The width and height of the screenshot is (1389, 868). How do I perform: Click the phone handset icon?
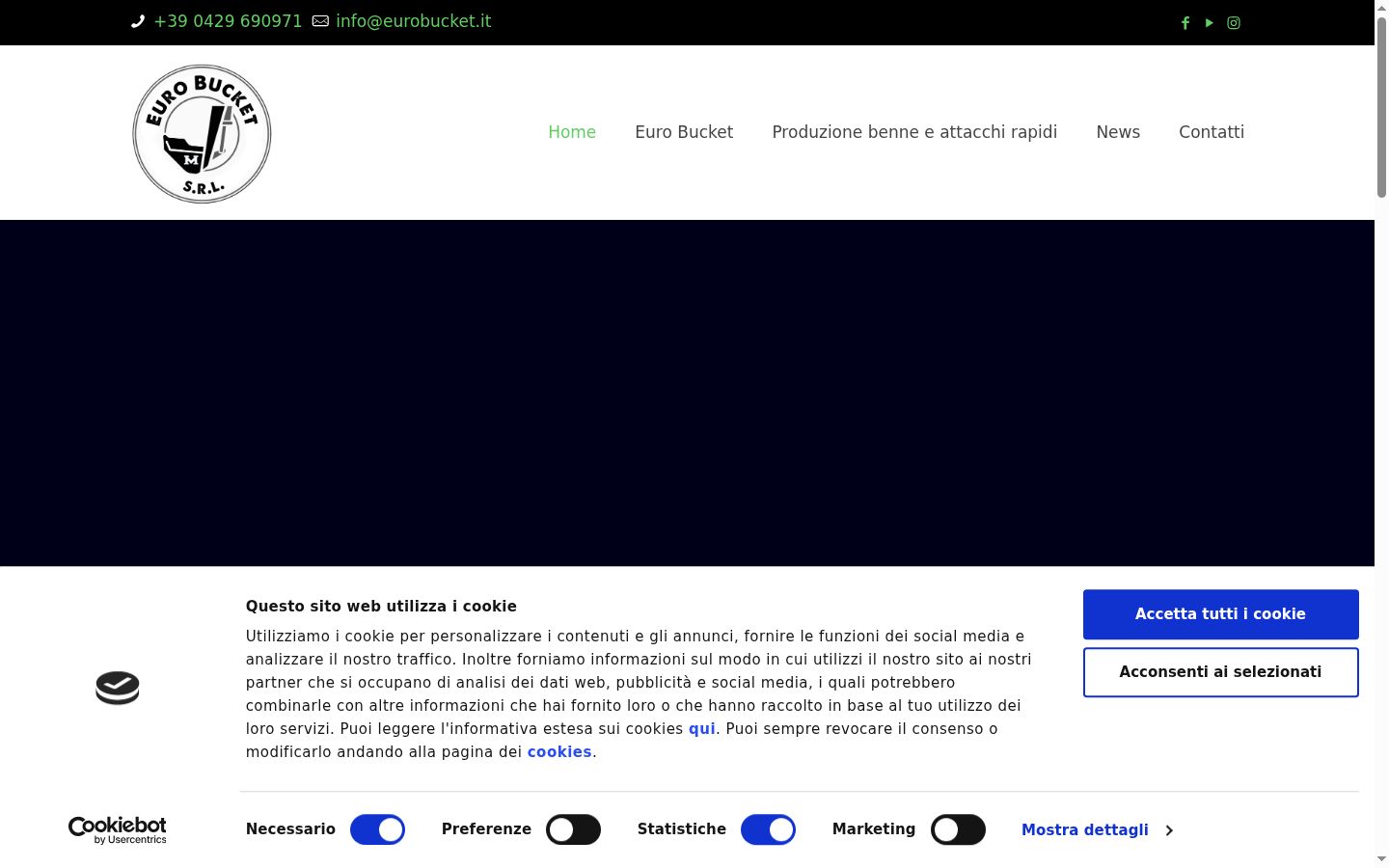click(x=138, y=21)
